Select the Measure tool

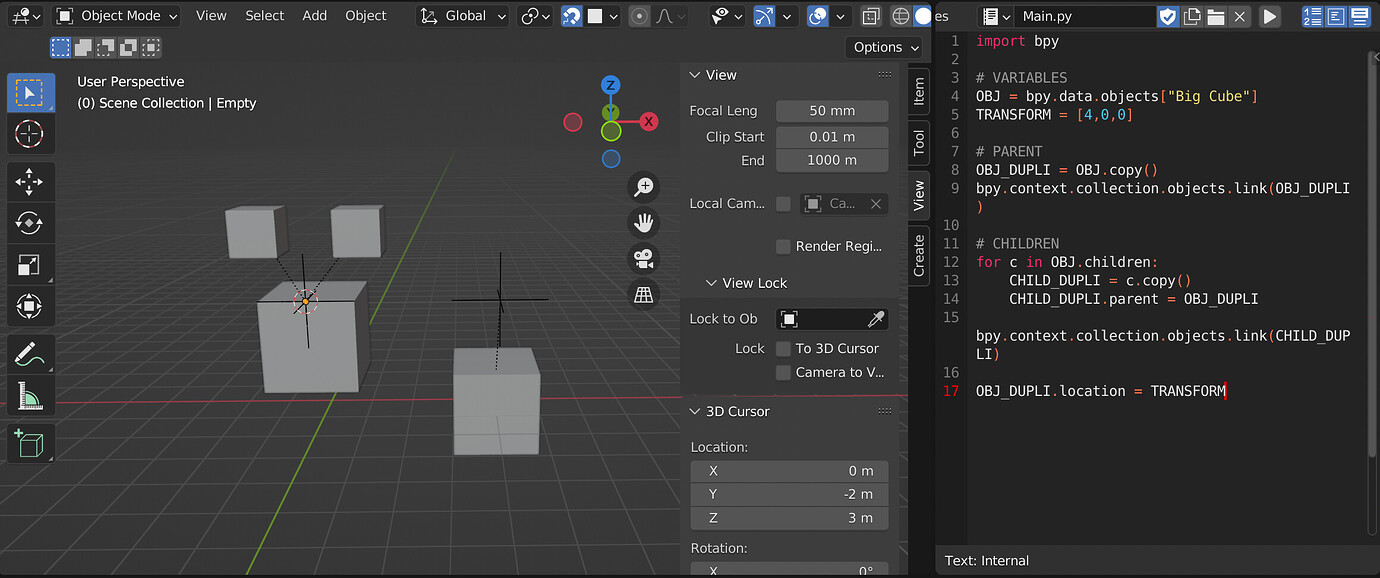tap(31, 394)
